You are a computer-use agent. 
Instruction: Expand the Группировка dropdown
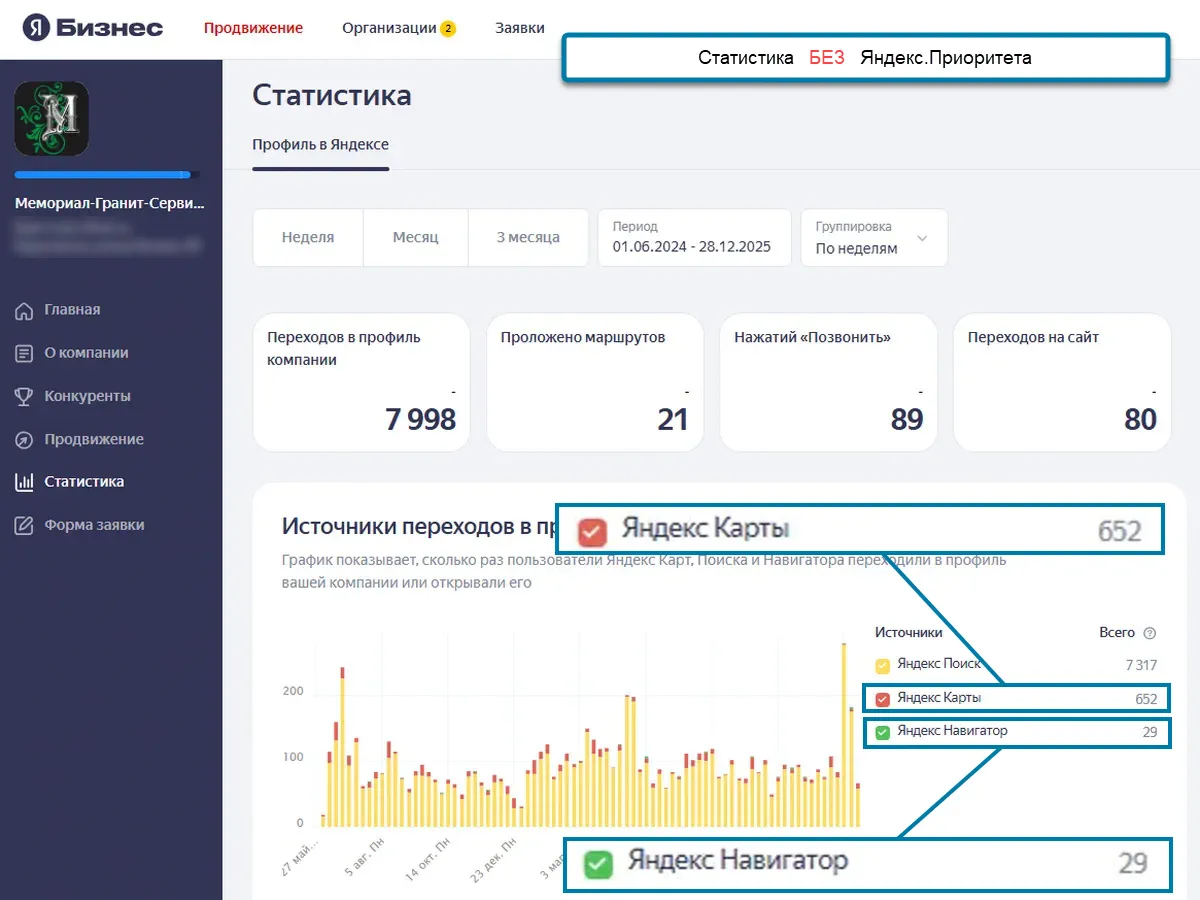[873, 238]
